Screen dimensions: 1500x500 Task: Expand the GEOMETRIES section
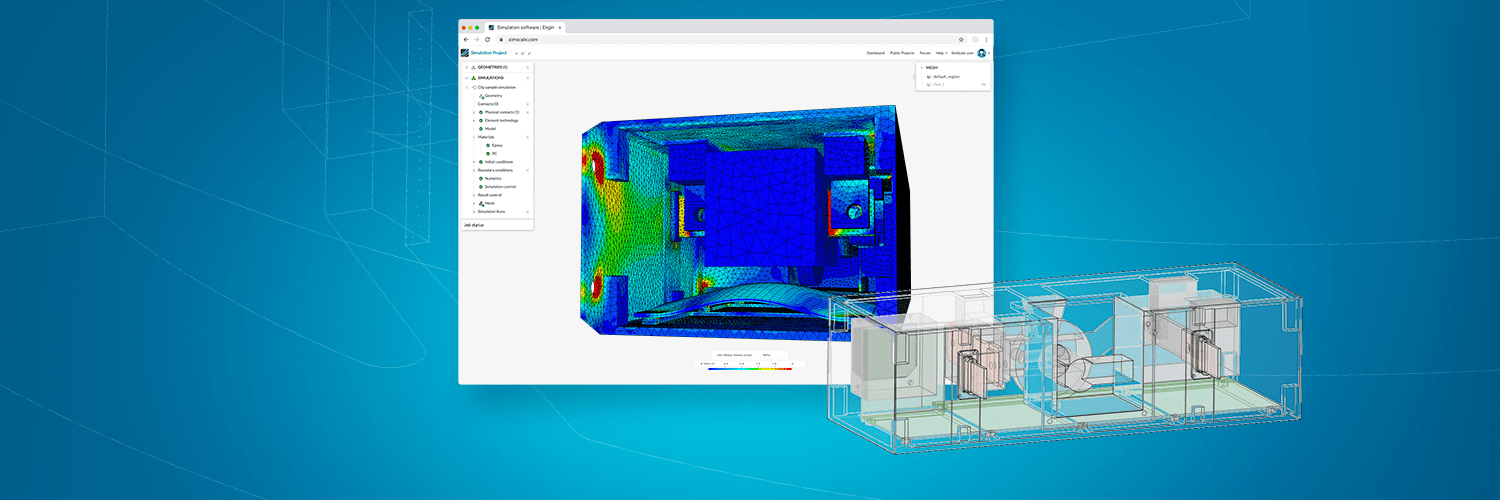466,67
